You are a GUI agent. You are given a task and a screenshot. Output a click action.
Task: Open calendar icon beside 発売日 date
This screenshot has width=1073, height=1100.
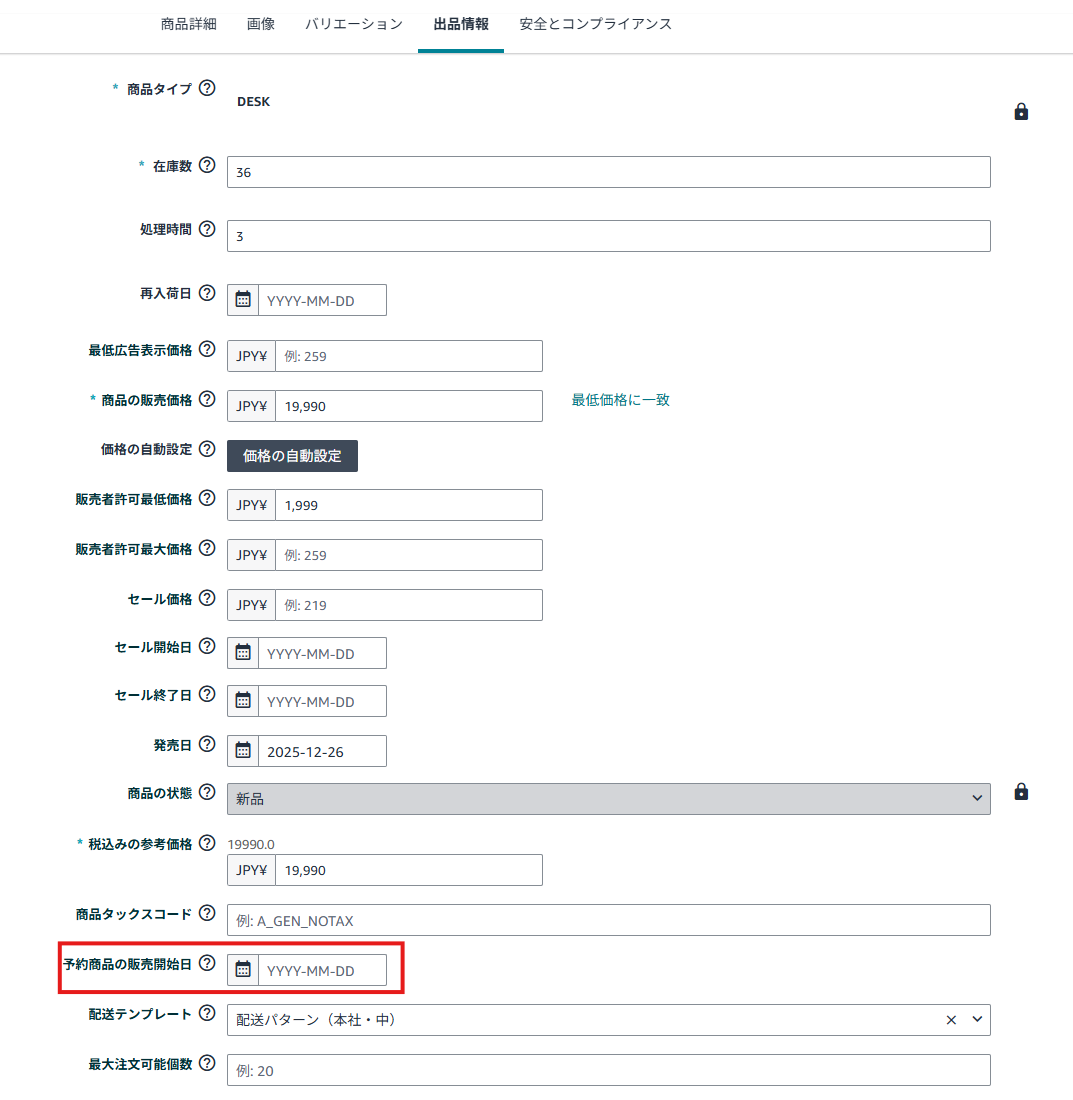pos(243,751)
